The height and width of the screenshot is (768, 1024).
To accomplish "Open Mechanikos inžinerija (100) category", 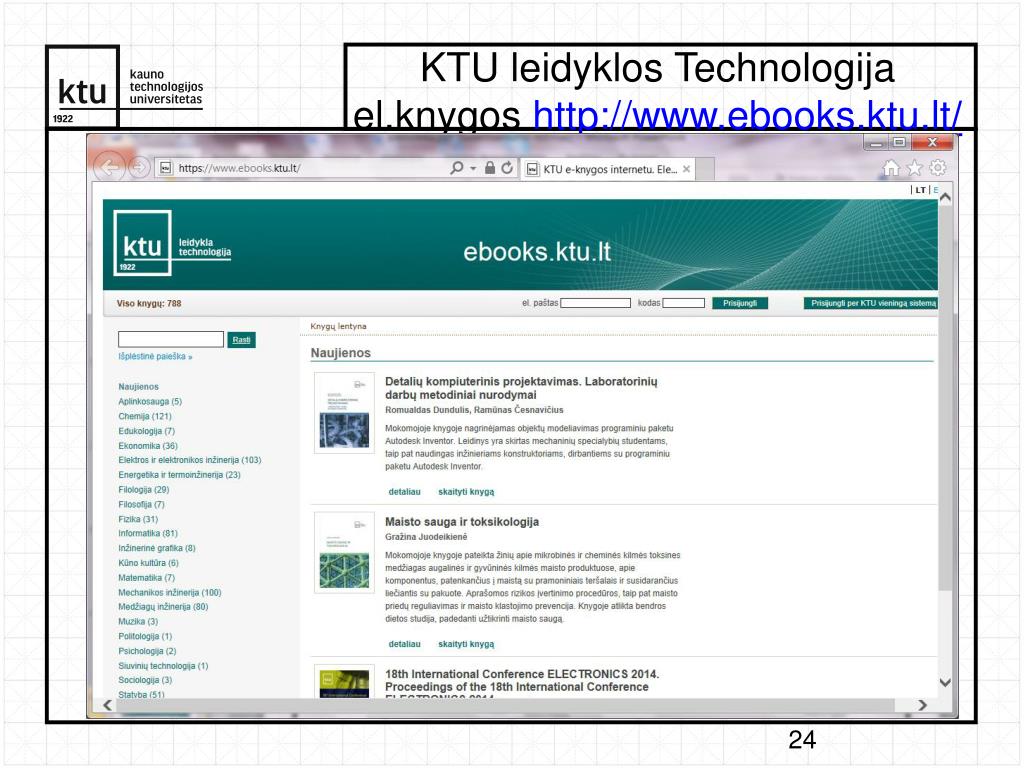I will [x=170, y=592].
